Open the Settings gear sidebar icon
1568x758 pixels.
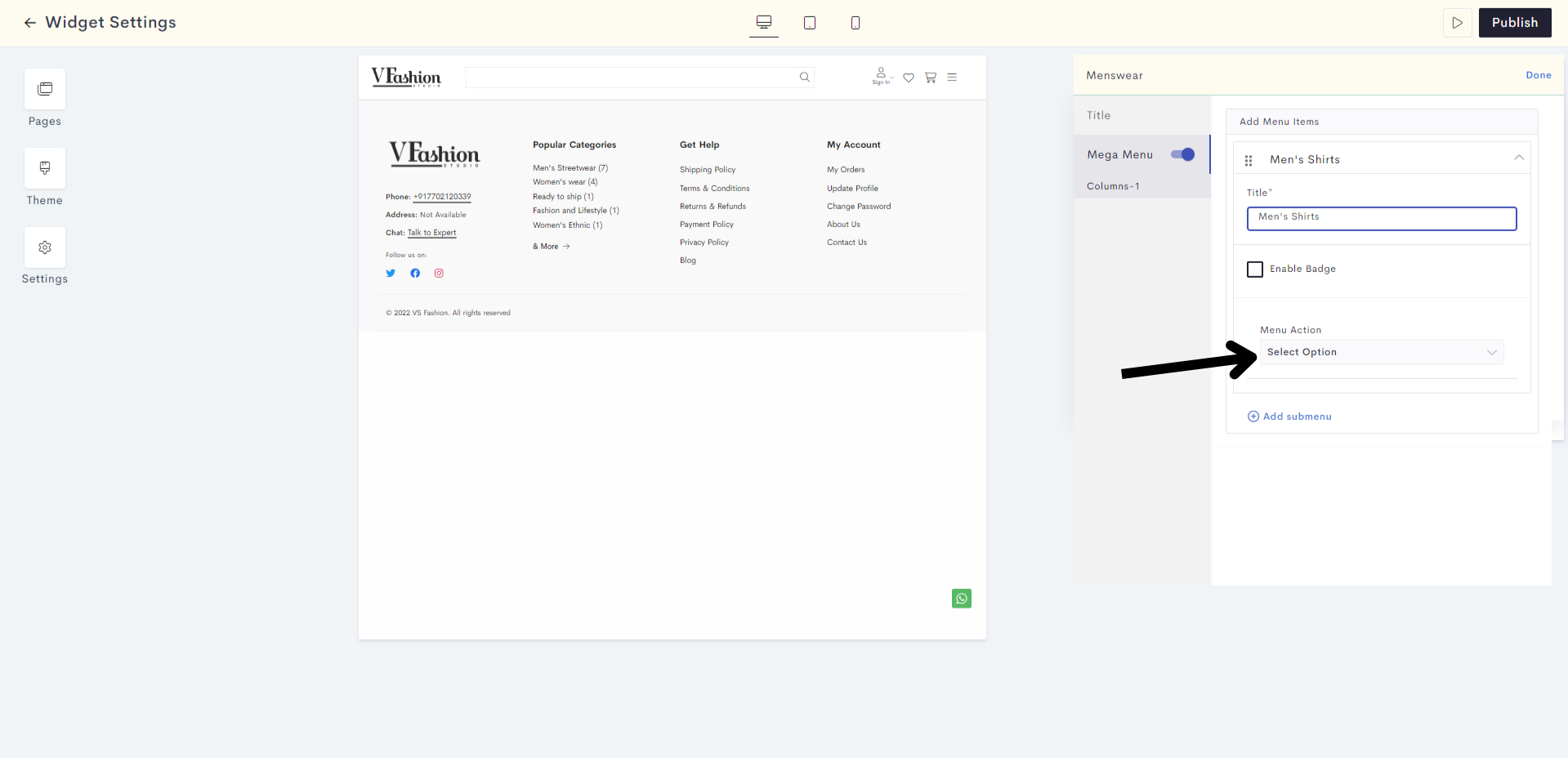pyautogui.click(x=45, y=247)
